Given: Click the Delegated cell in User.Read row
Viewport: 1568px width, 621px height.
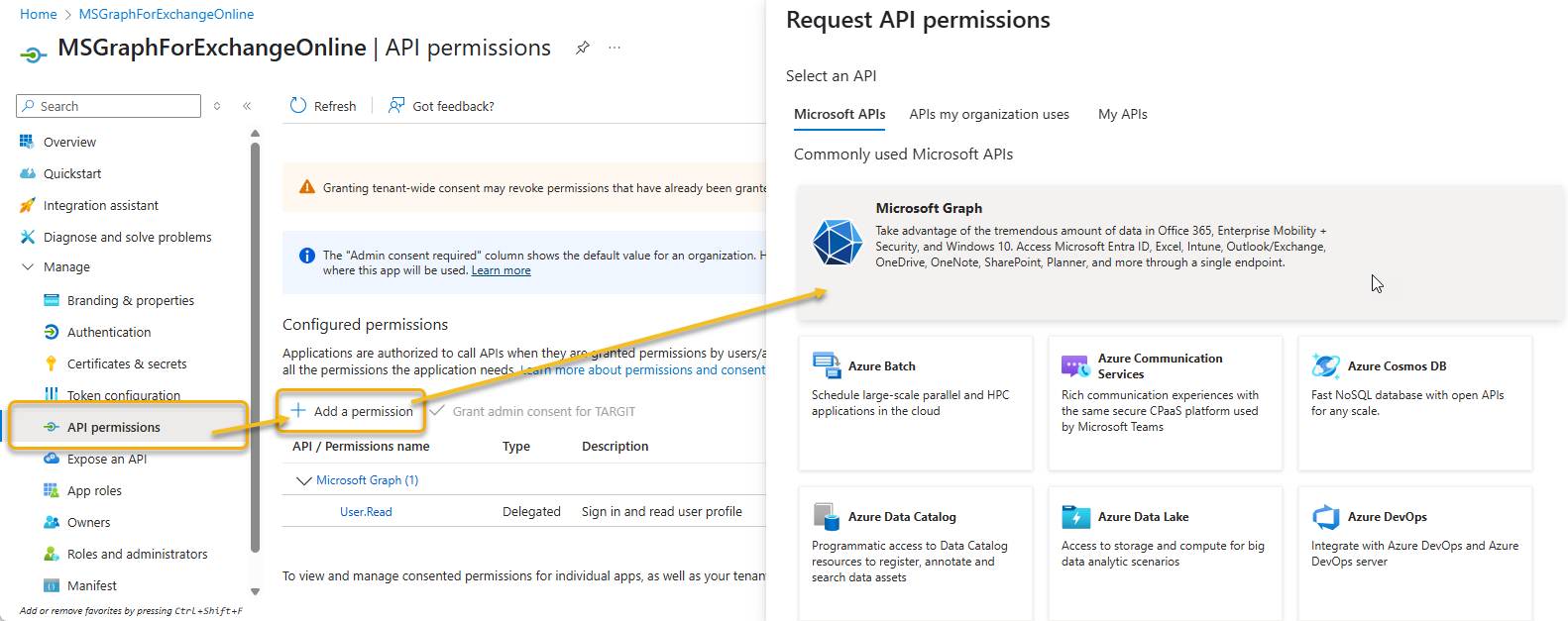Looking at the screenshot, I should 531,512.
